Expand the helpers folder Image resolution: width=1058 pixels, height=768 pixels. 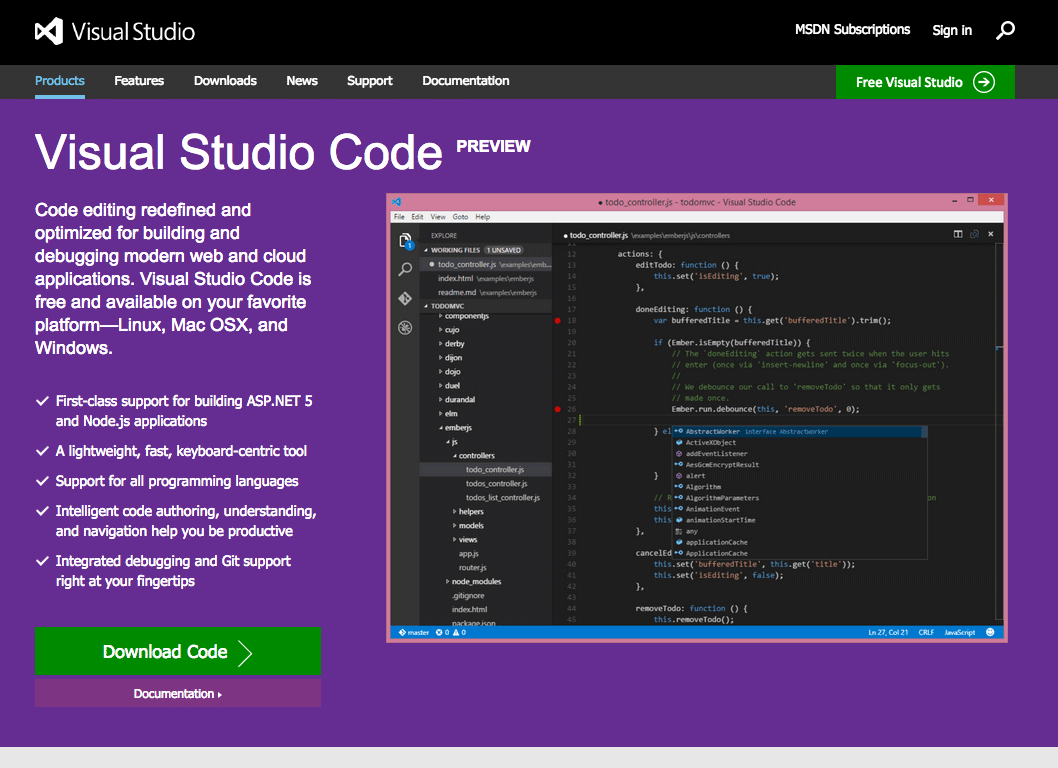click(468, 512)
